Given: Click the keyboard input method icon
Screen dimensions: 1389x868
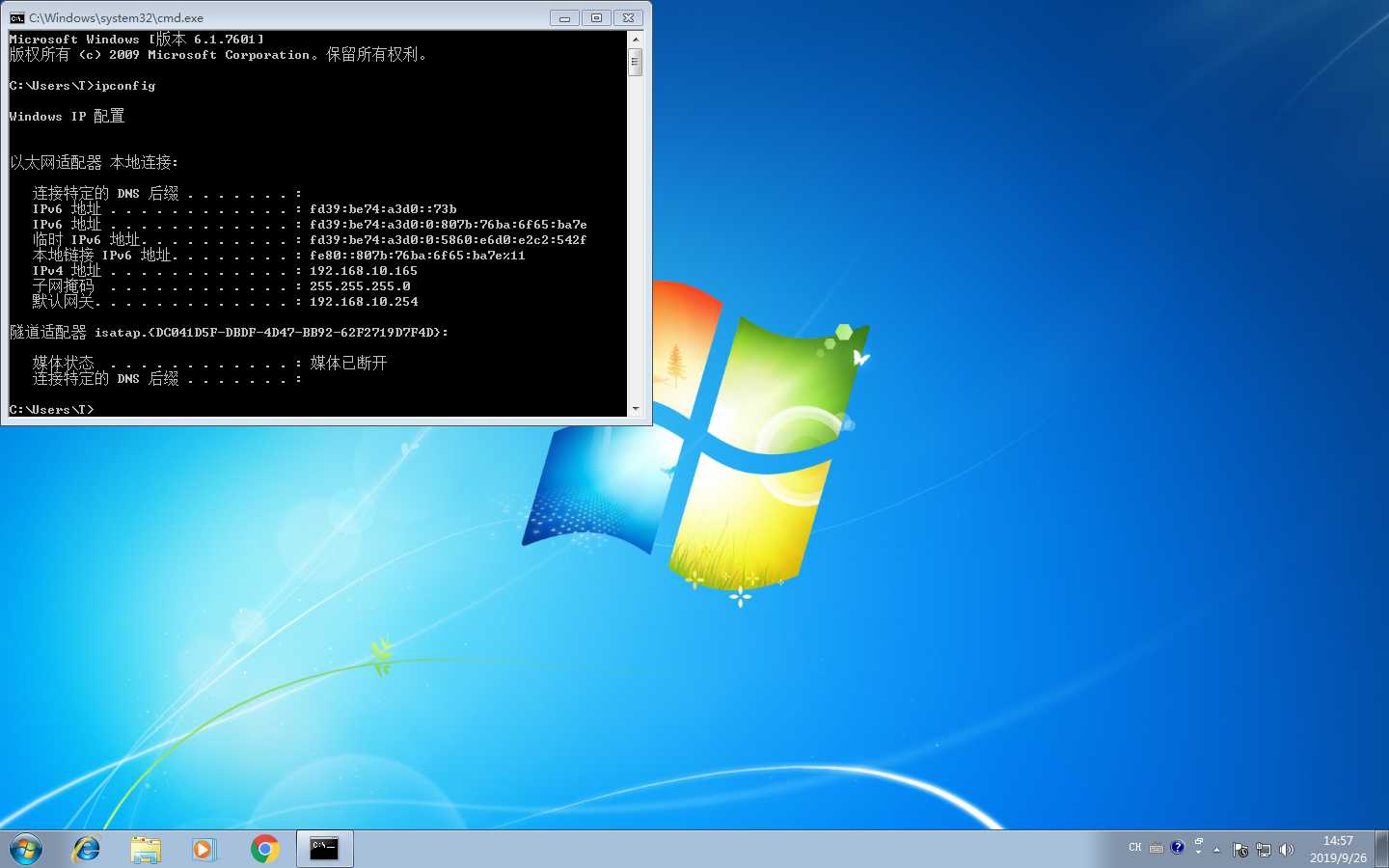Looking at the screenshot, I should click(1156, 849).
